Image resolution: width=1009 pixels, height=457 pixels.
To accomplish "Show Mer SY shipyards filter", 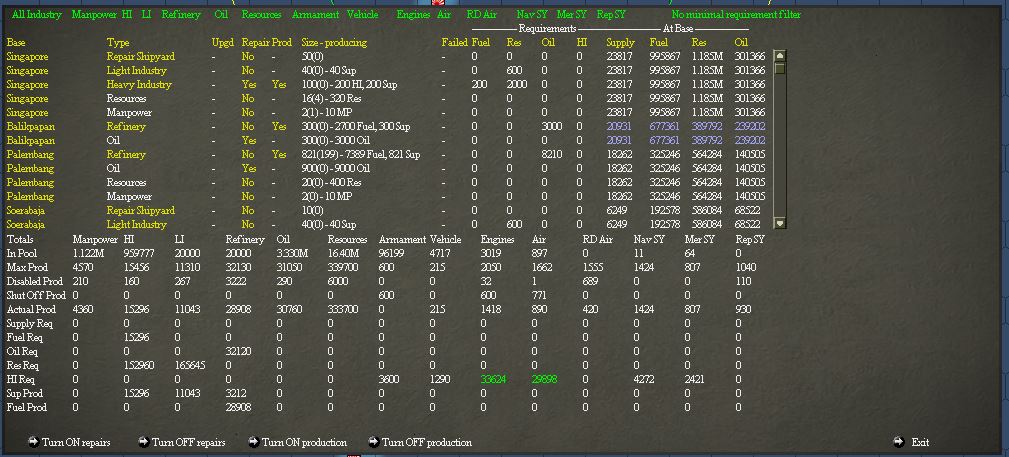I will [571, 14].
